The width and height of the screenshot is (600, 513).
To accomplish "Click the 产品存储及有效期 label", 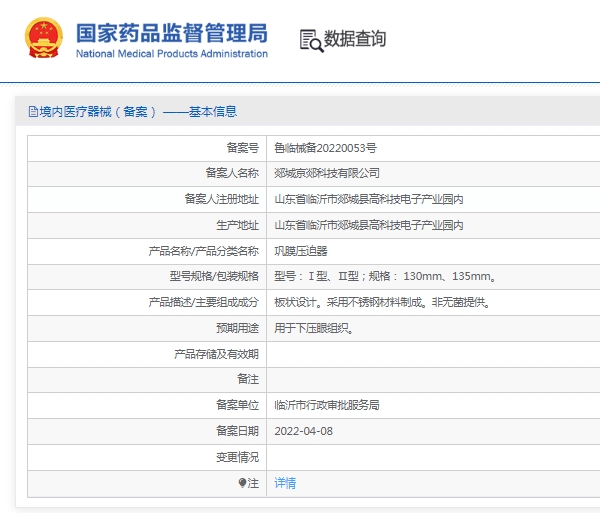I will [217, 354].
